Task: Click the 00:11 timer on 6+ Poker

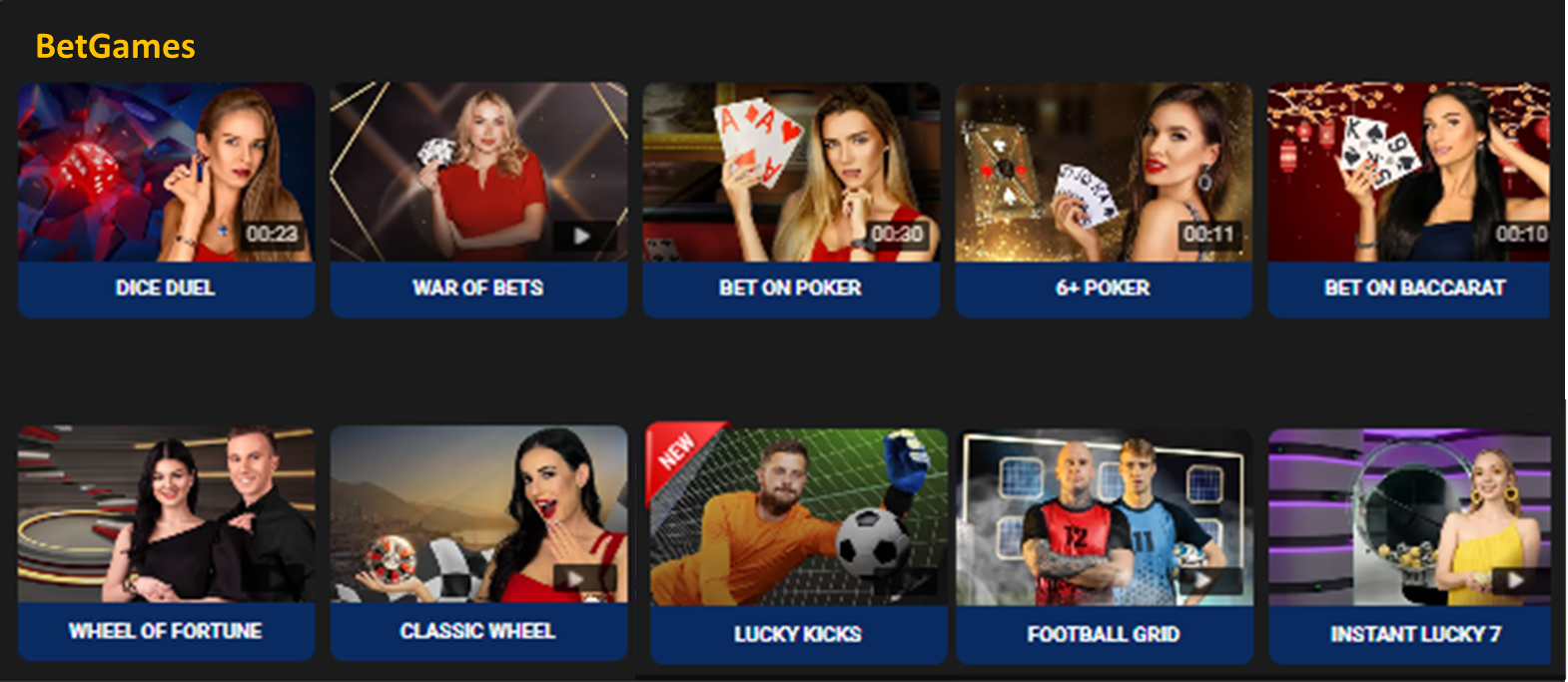Action: click(x=1208, y=234)
